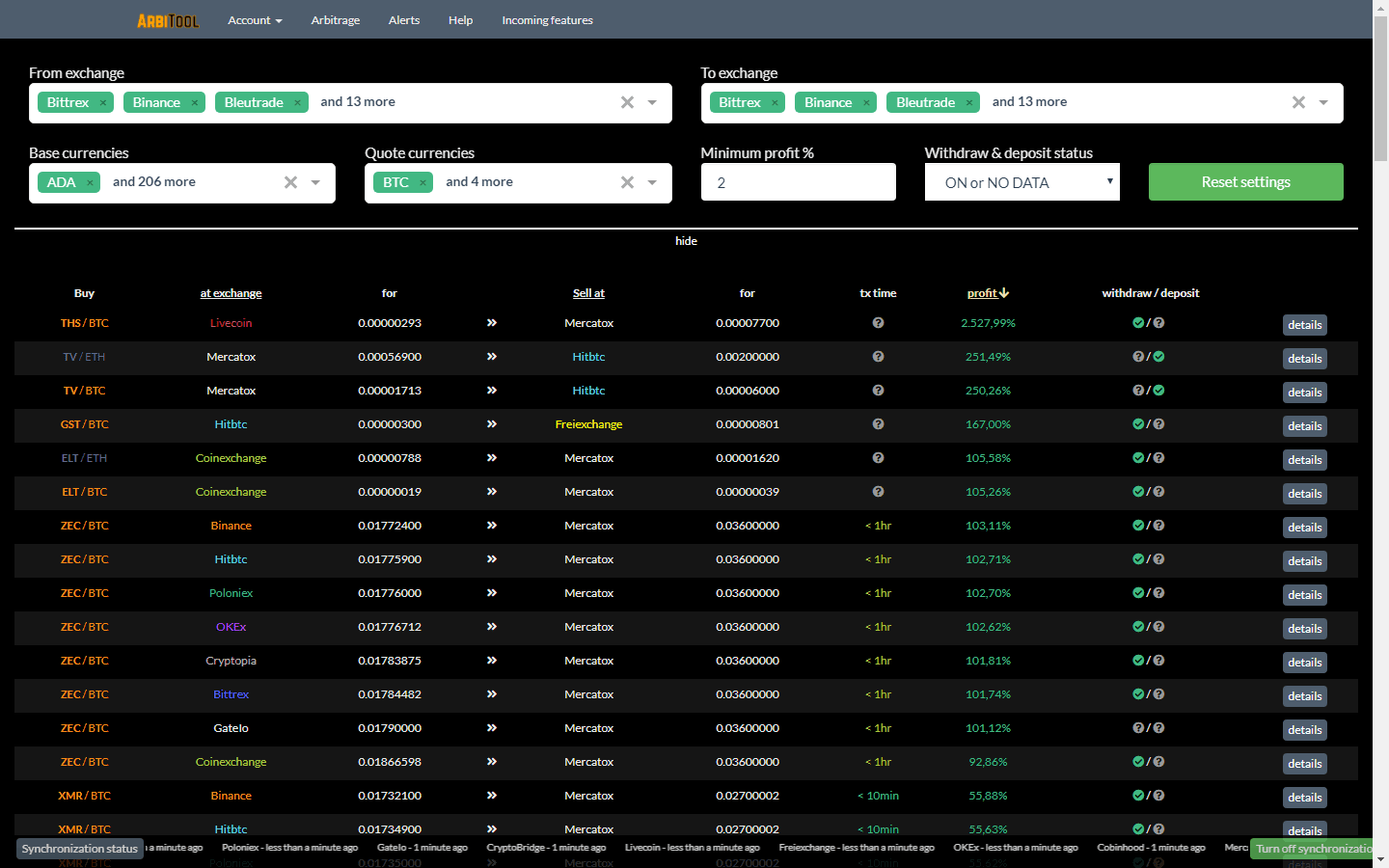Click withdraw status icon in TV/BTC row
The height and width of the screenshot is (868, 1389).
pyautogui.click(x=1138, y=391)
